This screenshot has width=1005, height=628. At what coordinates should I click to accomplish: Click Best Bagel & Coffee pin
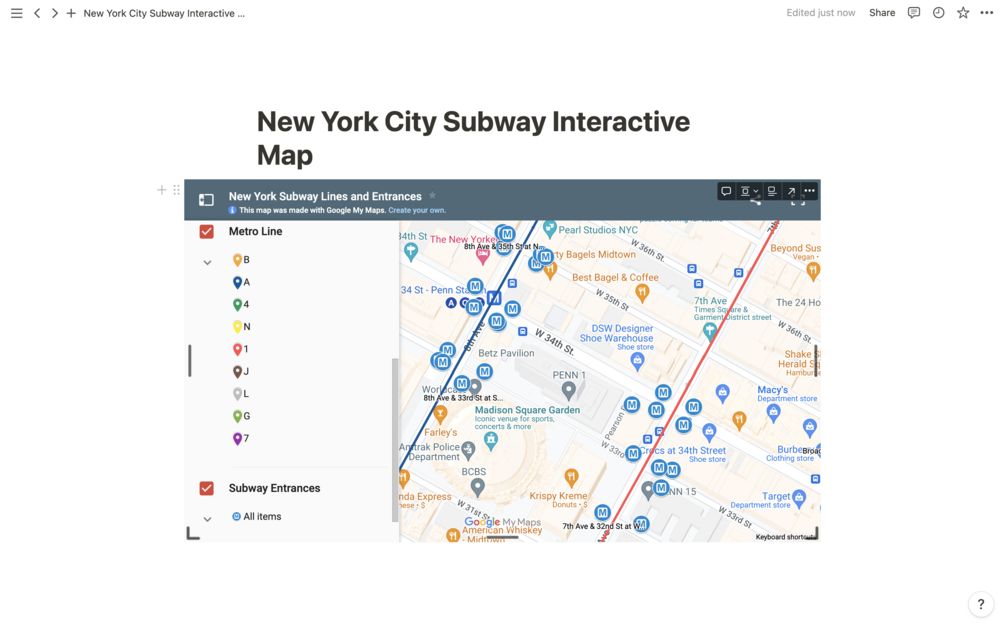click(x=642, y=293)
